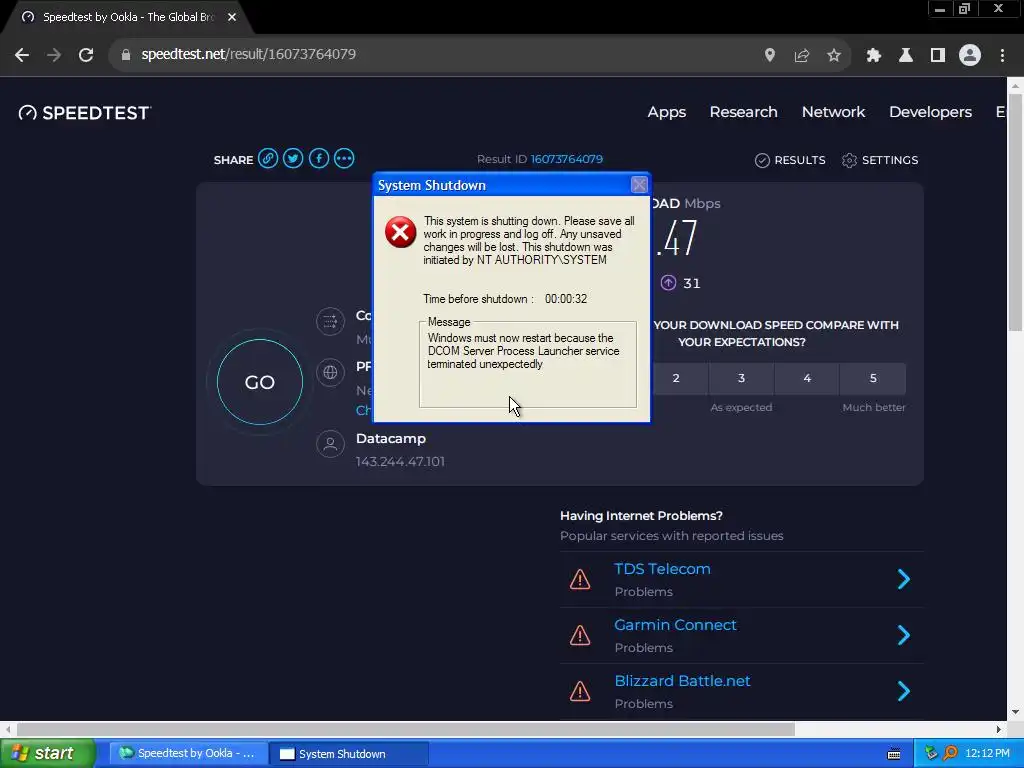Open the Windows start menu
The height and width of the screenshot is (768, 1024).
pyautogui.click(x=47, y=754)
